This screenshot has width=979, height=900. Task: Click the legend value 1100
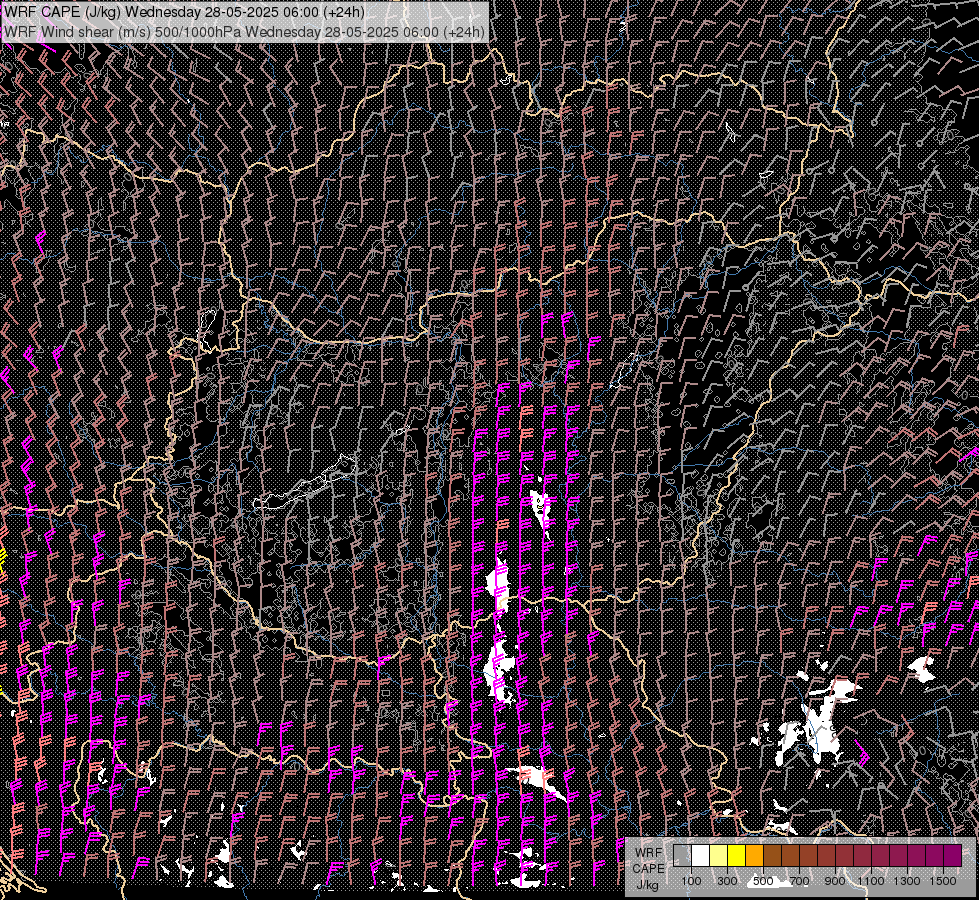tap(870, 881)
